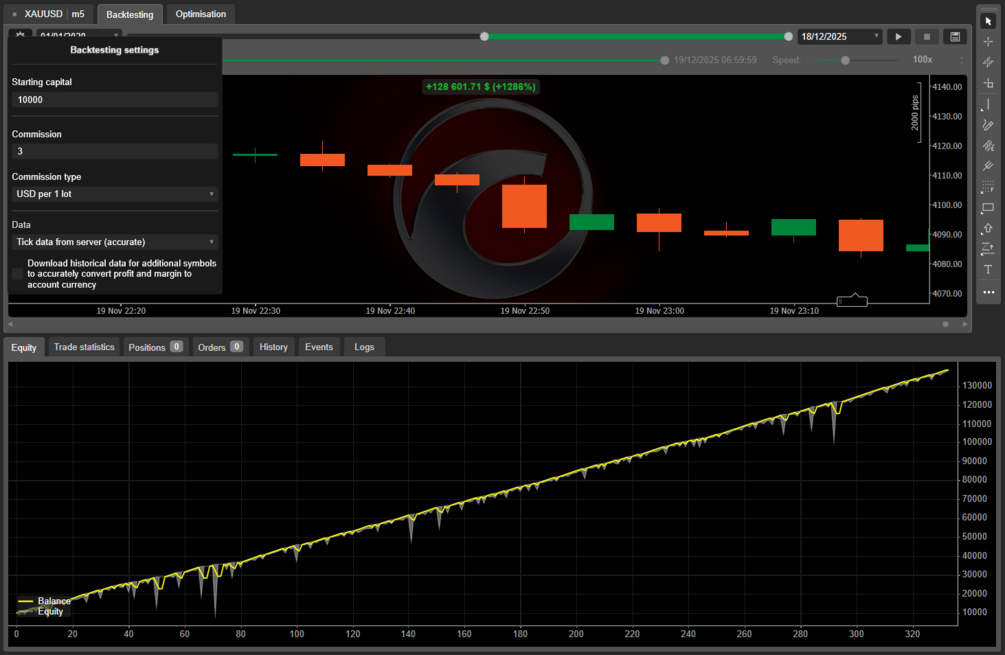Switch to the Optimisation tab
This screenshot has width=1005, height=655.
[201, 14]
